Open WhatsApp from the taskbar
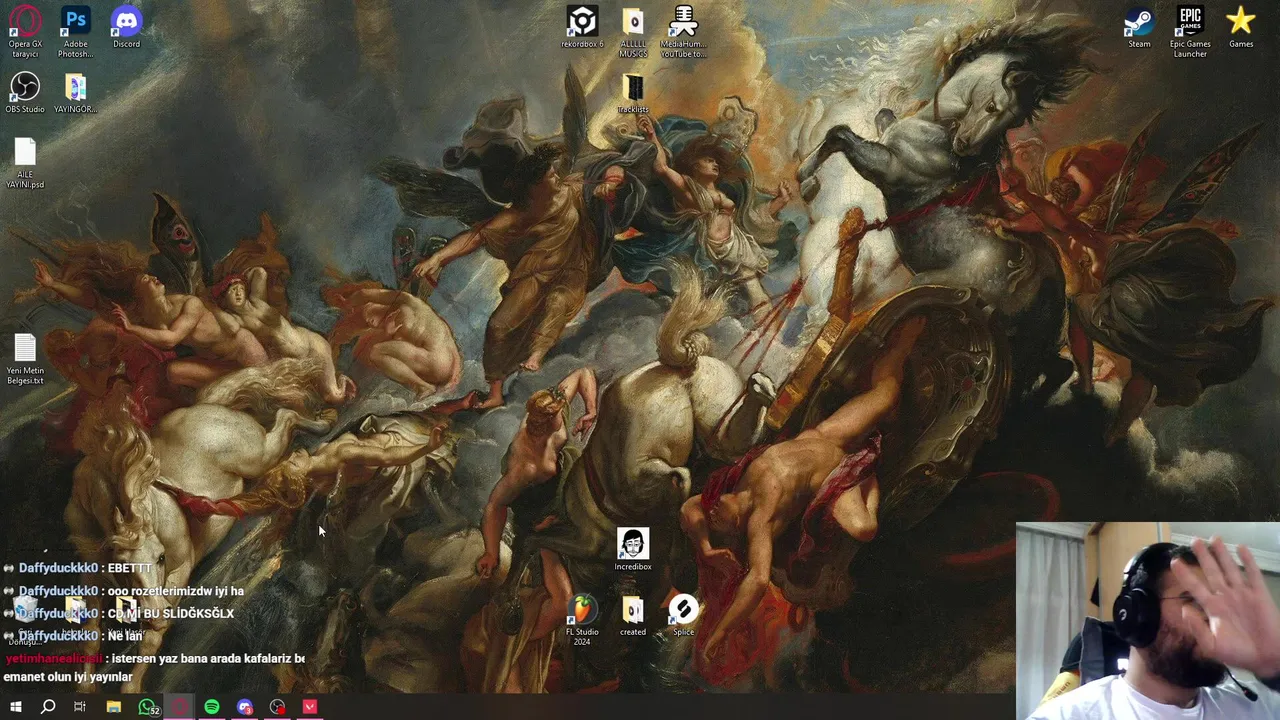Screen dimensions: 1280x720 147,707
